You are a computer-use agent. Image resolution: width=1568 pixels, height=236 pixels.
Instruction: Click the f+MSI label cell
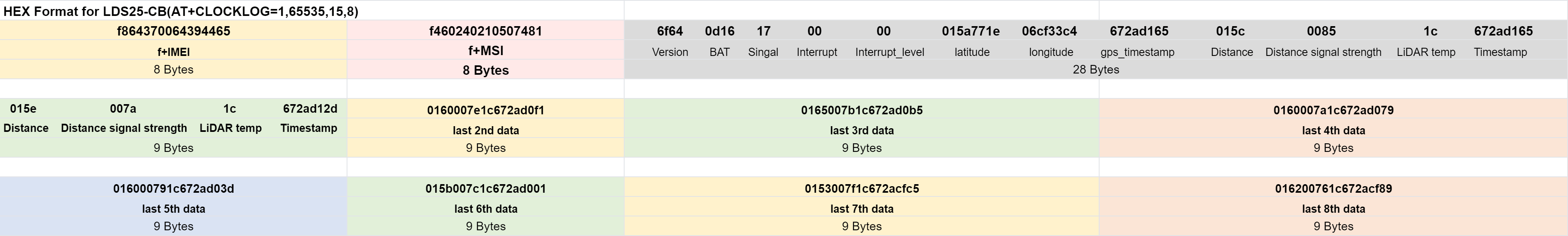tap(486, 51)
